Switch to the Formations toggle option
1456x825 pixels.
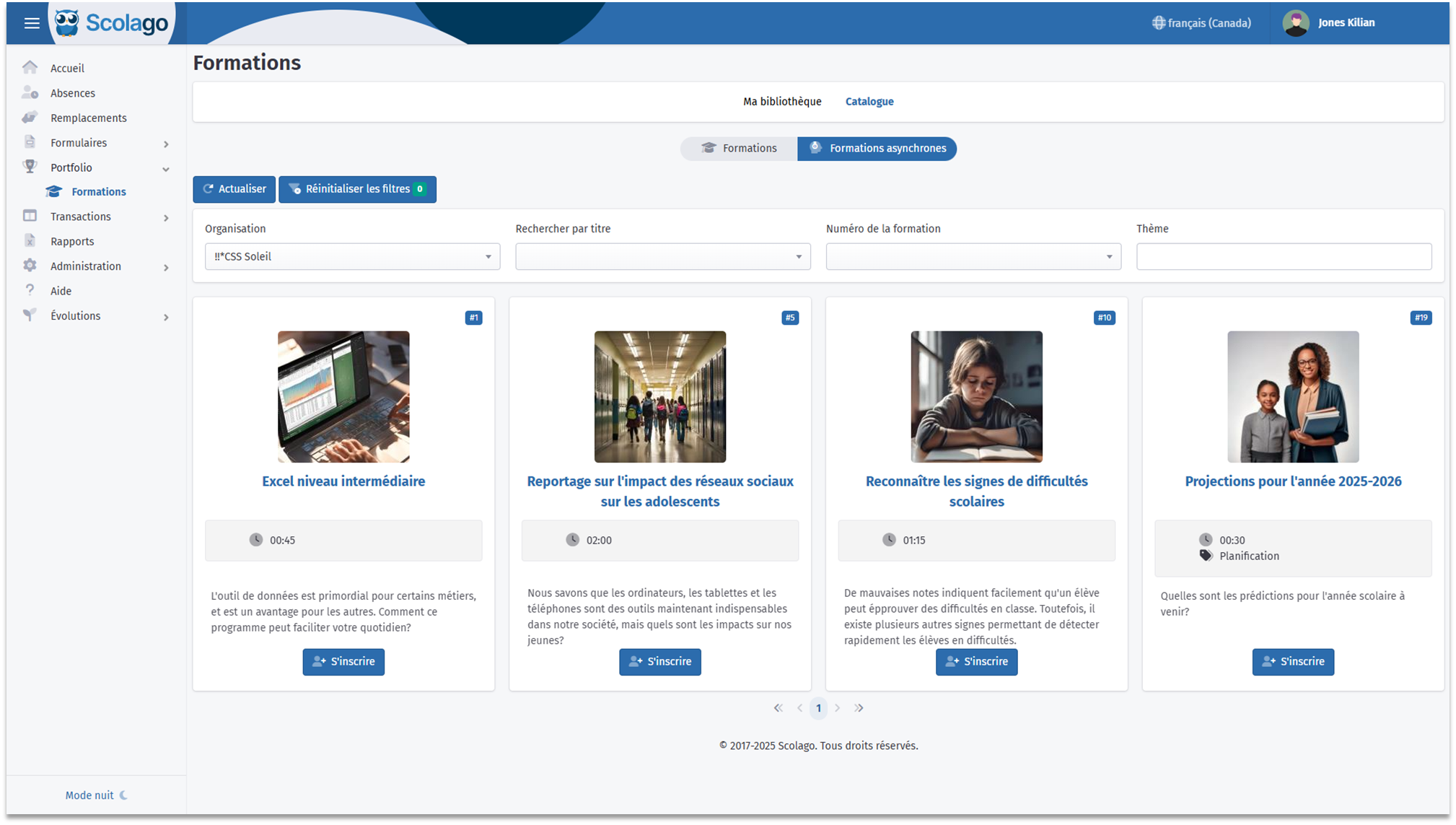click(739, 148)
